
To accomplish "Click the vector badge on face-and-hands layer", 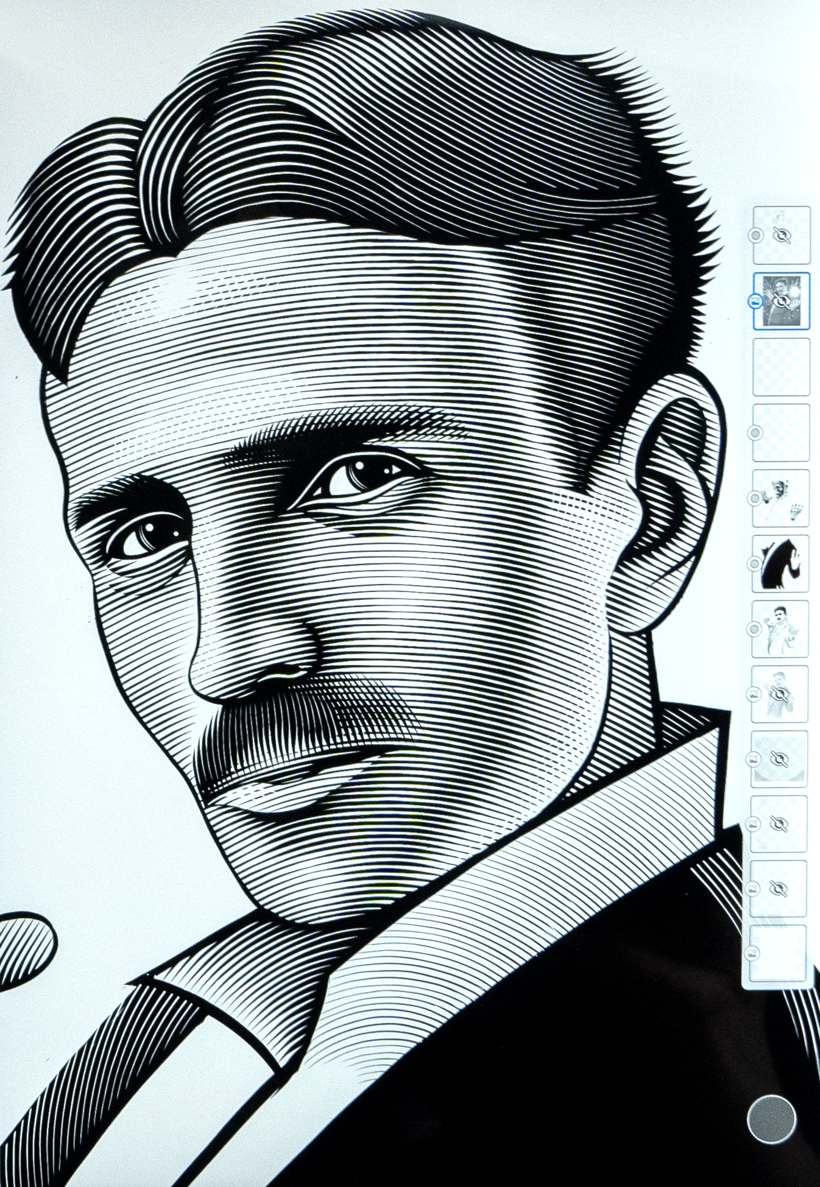I will [x=754, y=498].
